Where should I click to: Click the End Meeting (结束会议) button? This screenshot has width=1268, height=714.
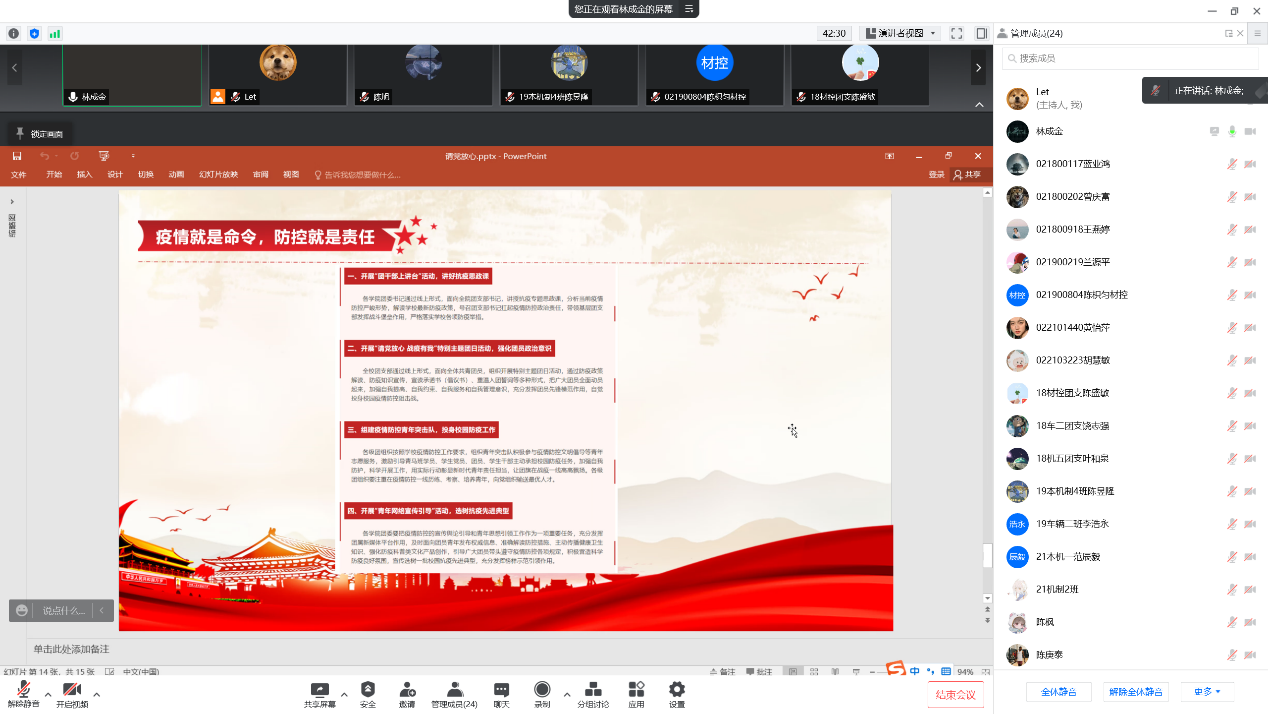954,695
